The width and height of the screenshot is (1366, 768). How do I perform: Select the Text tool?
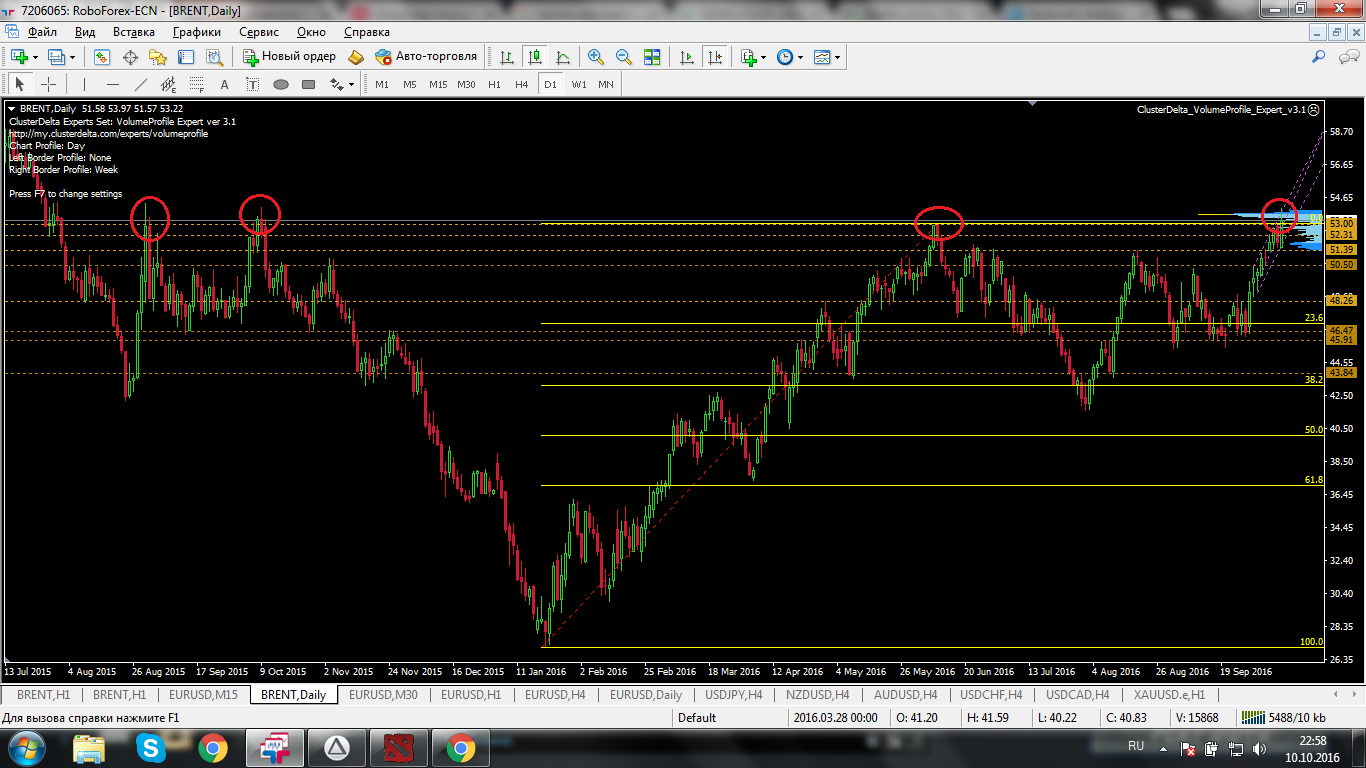(224, 84)
